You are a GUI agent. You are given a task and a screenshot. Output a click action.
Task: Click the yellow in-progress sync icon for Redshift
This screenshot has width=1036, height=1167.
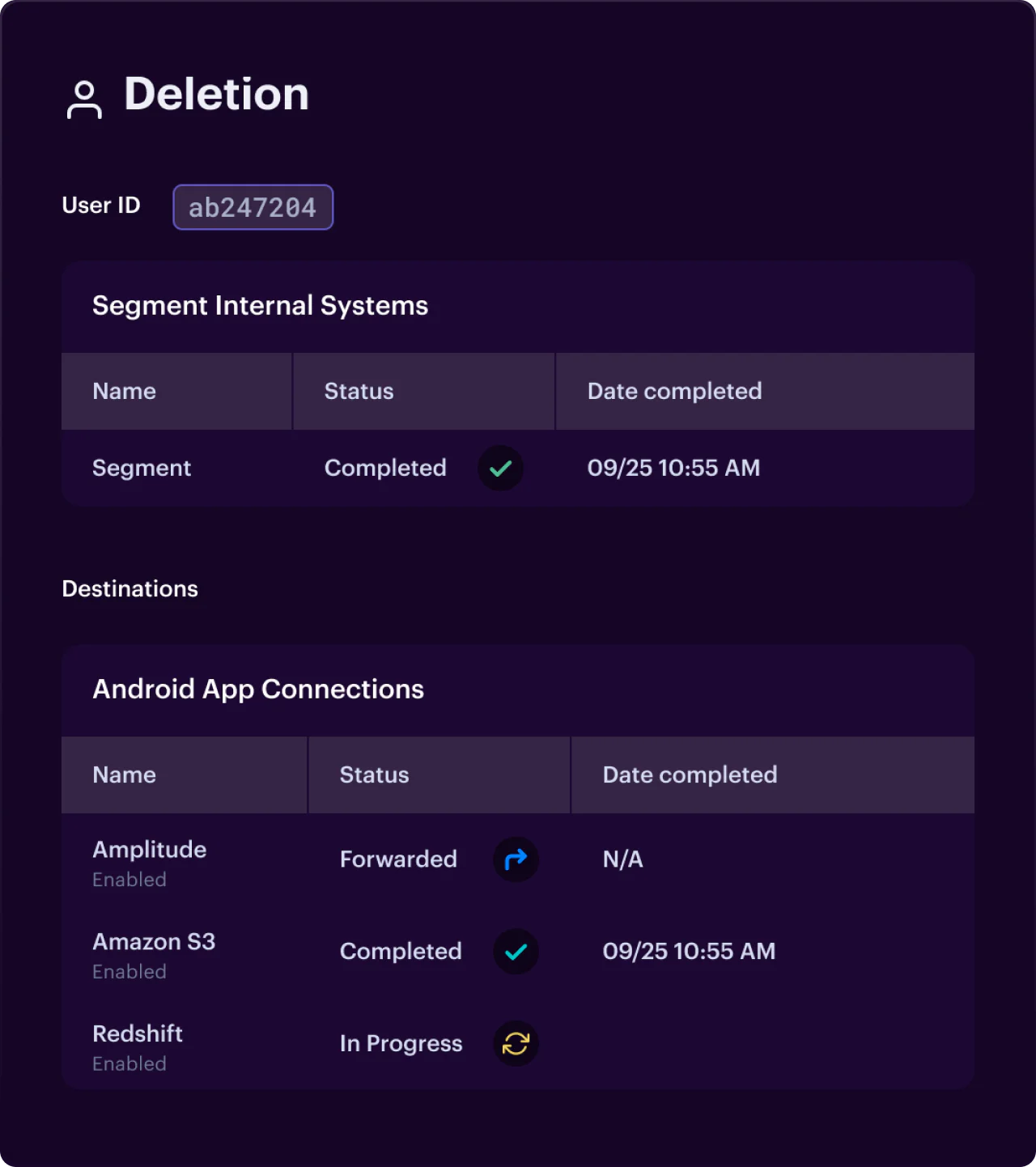point(516,1043)
